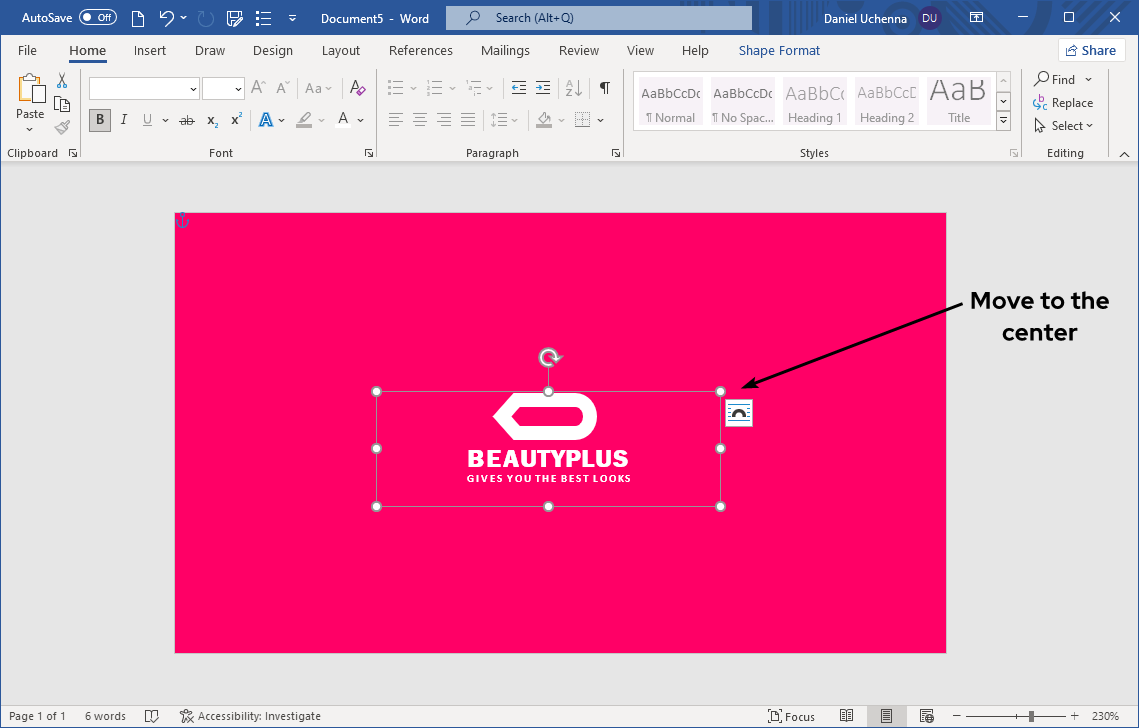Screen dimensions: 1139x728
Task: Click the Layout Options icon beside logo
Action: click(x=739, y=413)
